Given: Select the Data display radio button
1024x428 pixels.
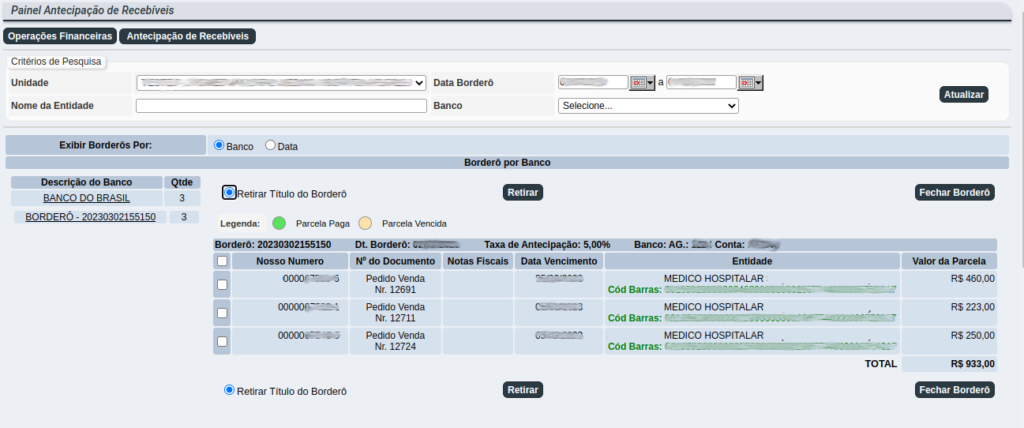Looking at the screenshot, I should click(x=270, y=146).
